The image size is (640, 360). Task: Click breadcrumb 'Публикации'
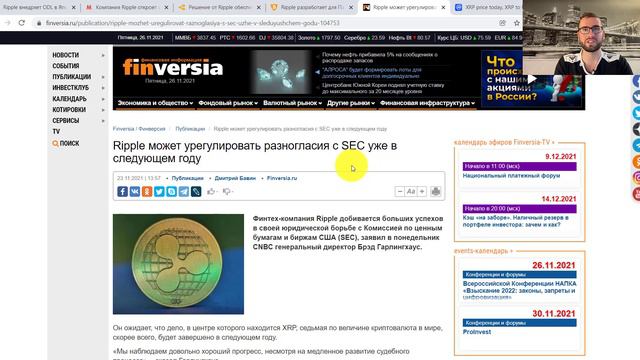190,129
